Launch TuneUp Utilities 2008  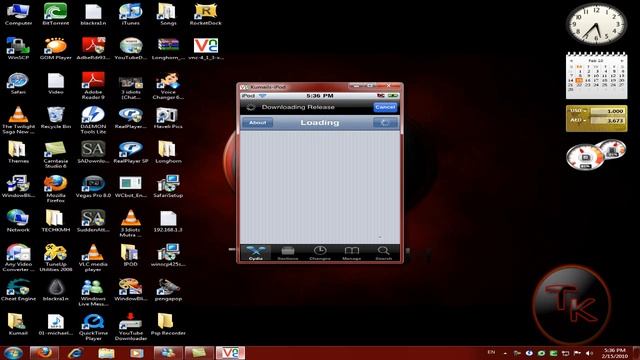tap(56, 257)
